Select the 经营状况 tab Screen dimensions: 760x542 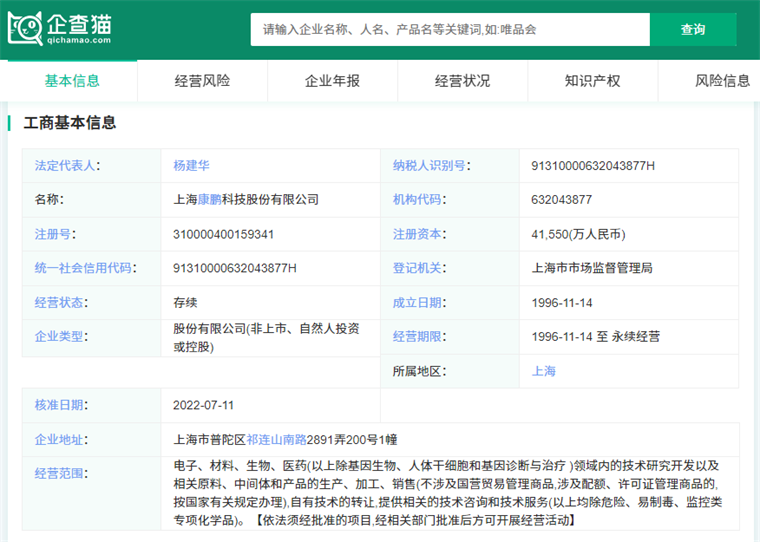tap(462, 81)
